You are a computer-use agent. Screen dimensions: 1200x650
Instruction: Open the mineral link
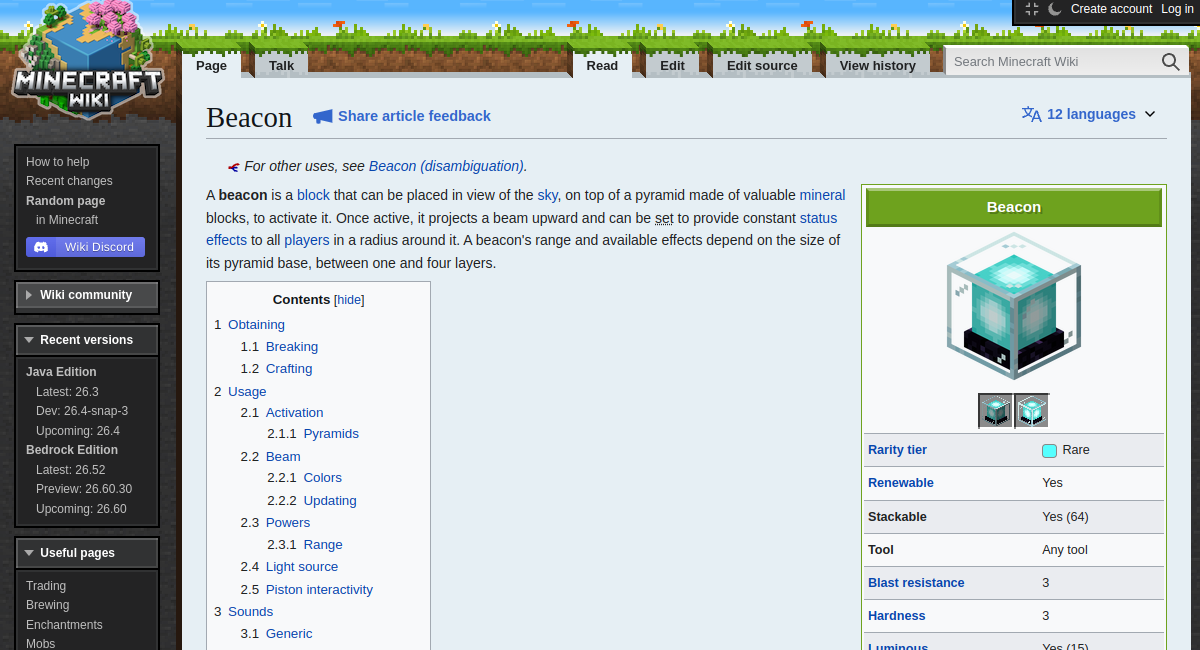tap(822, 195)
